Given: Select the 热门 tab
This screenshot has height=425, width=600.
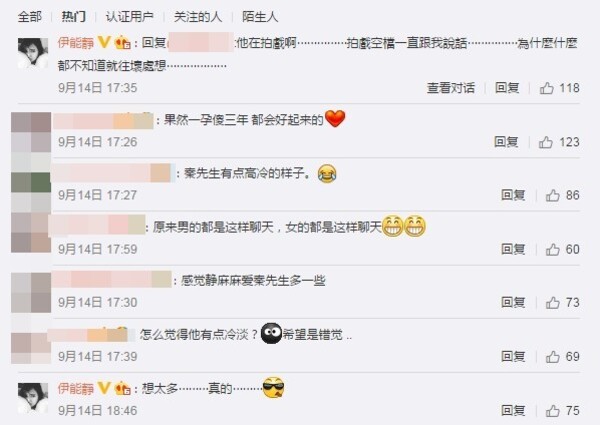Looking at the screenshot, I should pyautogui.click(x=73, y=16).
